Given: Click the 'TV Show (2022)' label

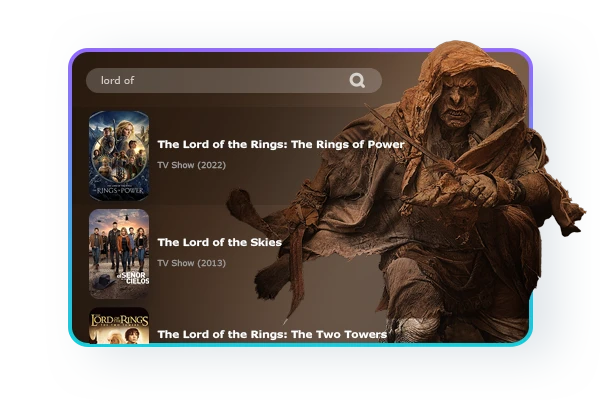Looking at the screenshot, I should [x=192, y=165].
